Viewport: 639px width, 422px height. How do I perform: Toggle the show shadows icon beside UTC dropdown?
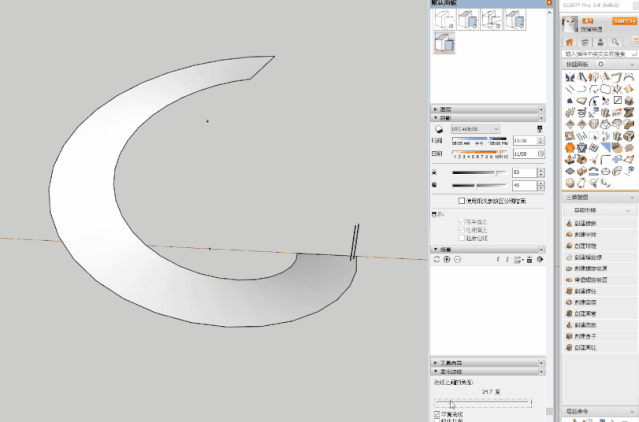439,129
